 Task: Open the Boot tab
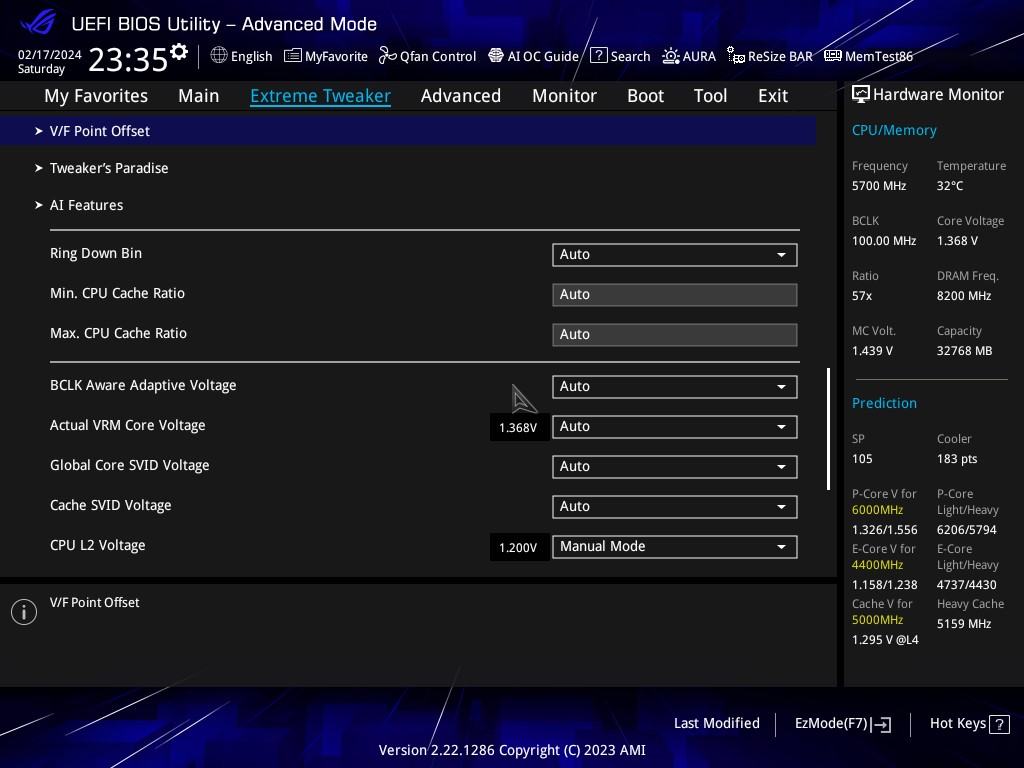tap(645, 96)
